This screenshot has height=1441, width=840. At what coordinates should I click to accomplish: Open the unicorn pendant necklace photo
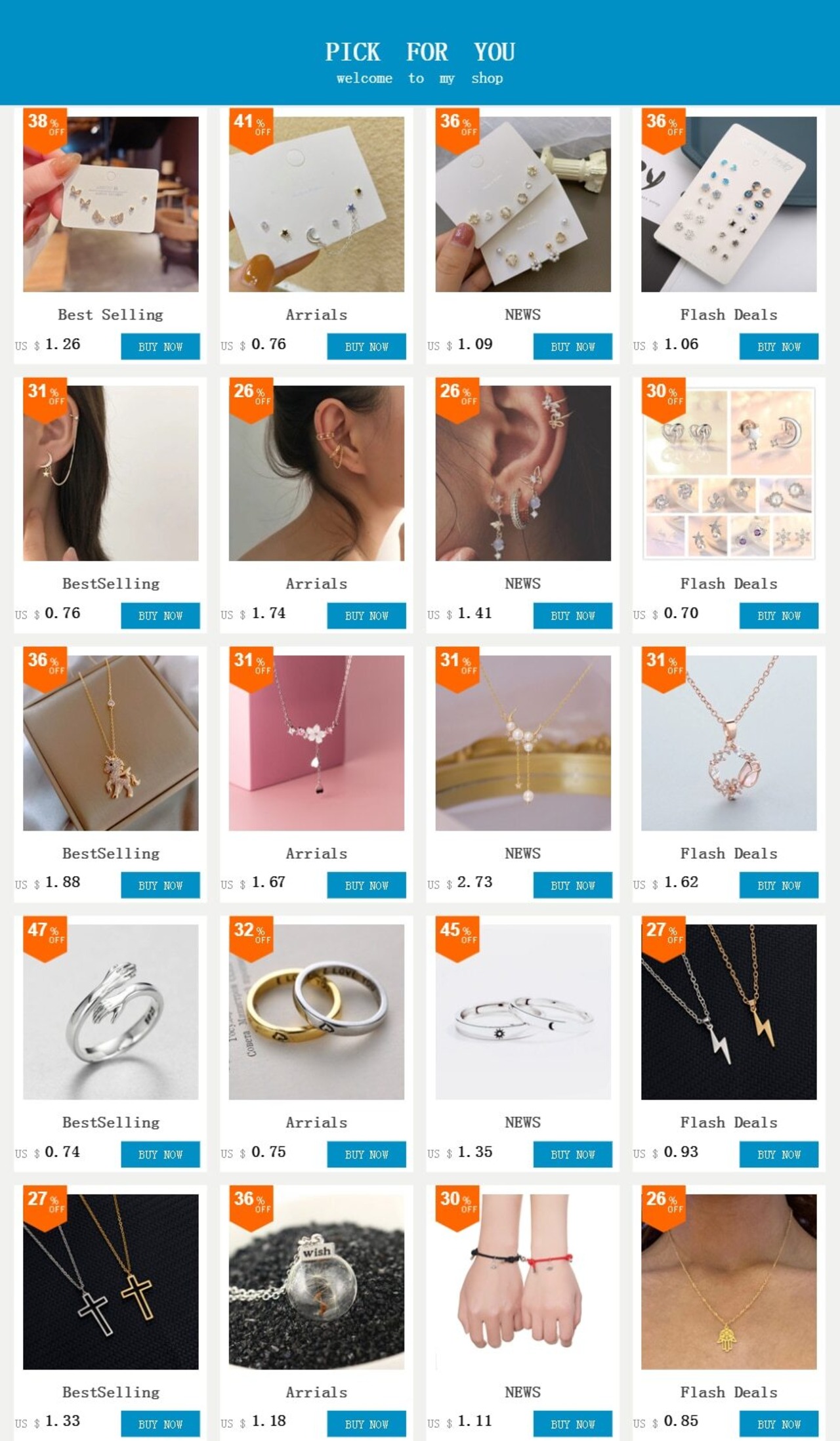tap(111, 743)
